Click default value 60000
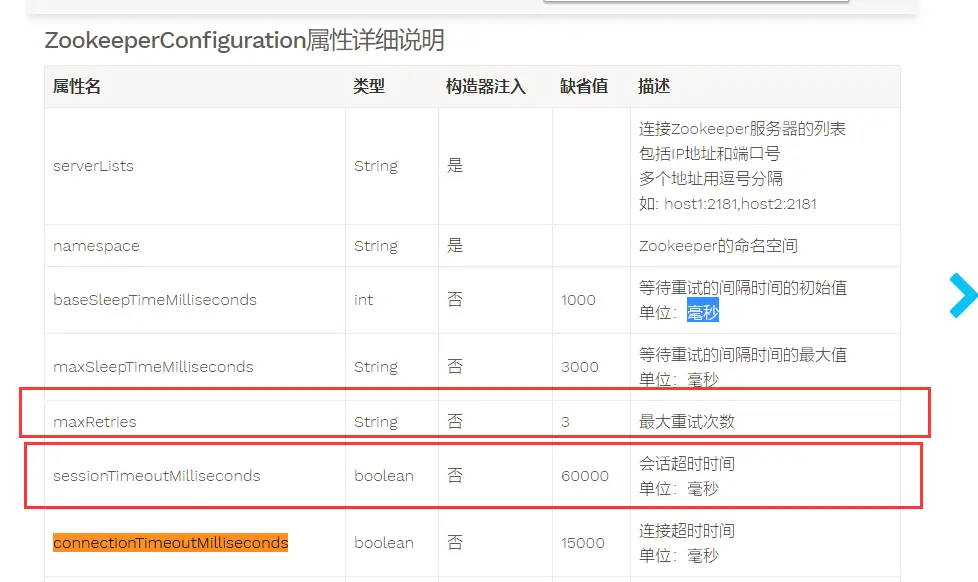The height and width of the screenshot is (582, 978). (584, 476)
